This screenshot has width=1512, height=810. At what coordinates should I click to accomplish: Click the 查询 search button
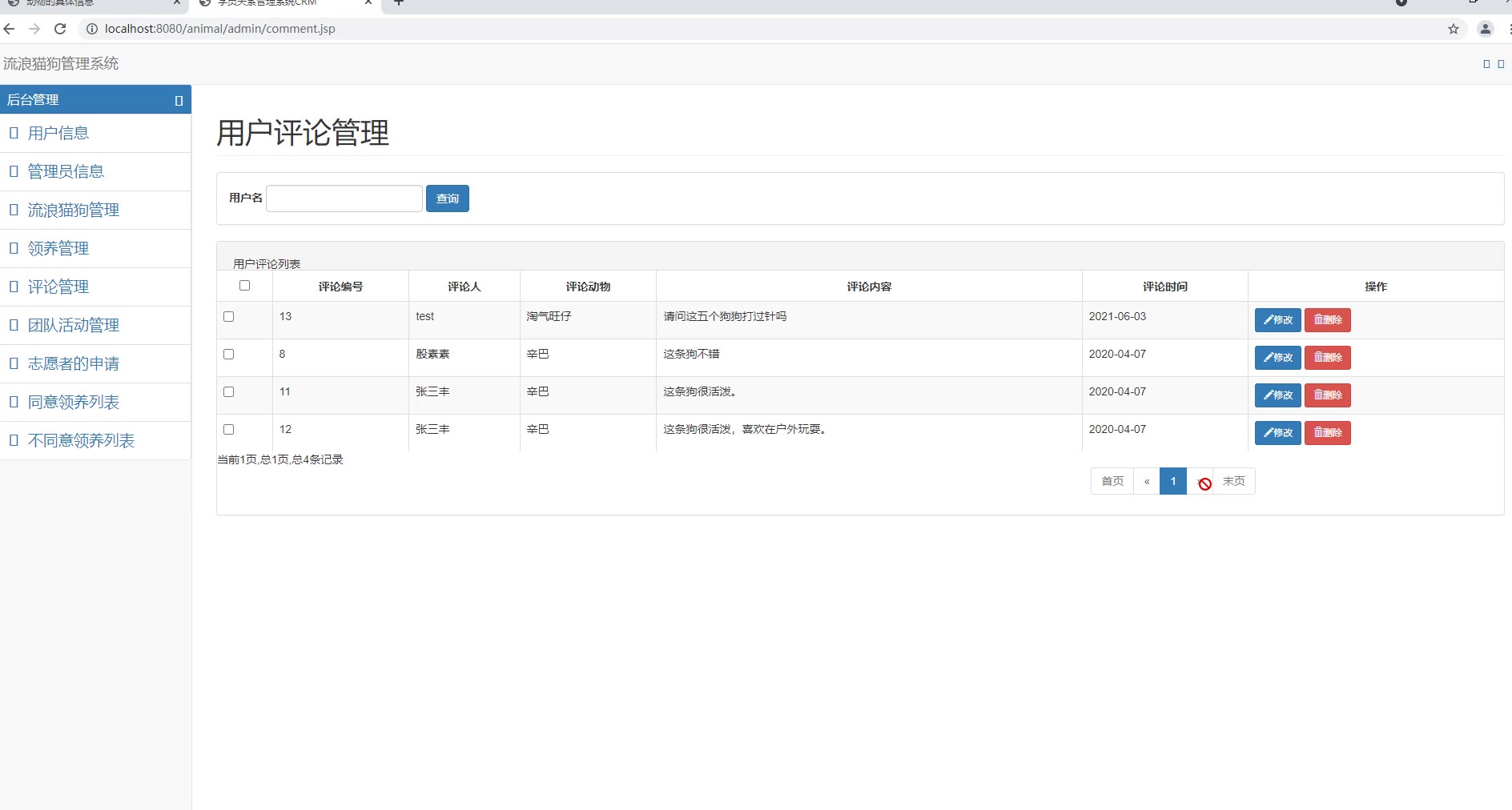[447, 198]
